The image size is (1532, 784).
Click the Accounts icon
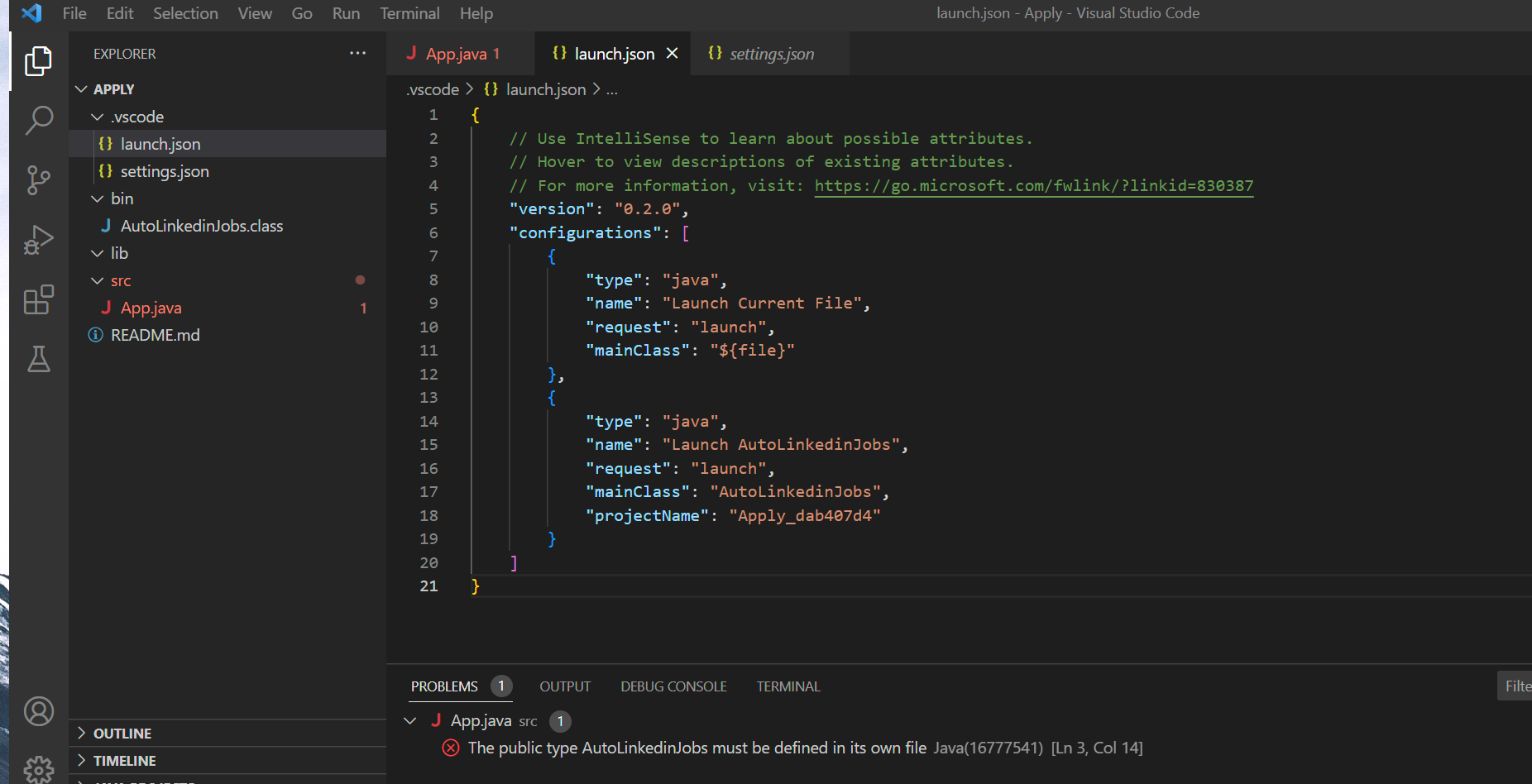pyautogui.click(x=38, y=710)
